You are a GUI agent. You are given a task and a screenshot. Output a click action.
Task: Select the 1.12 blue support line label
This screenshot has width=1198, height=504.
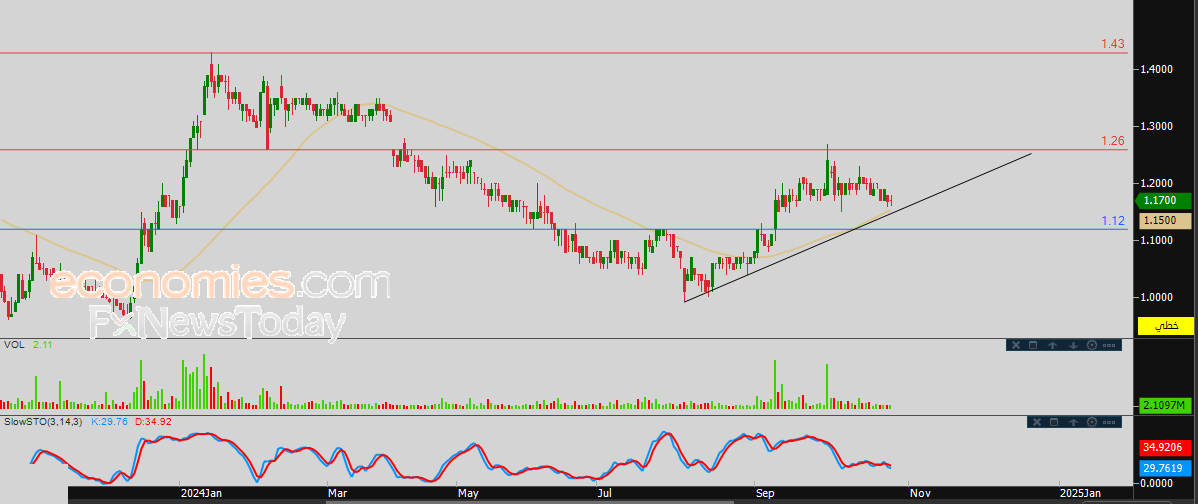click(x=1112, y=221)
